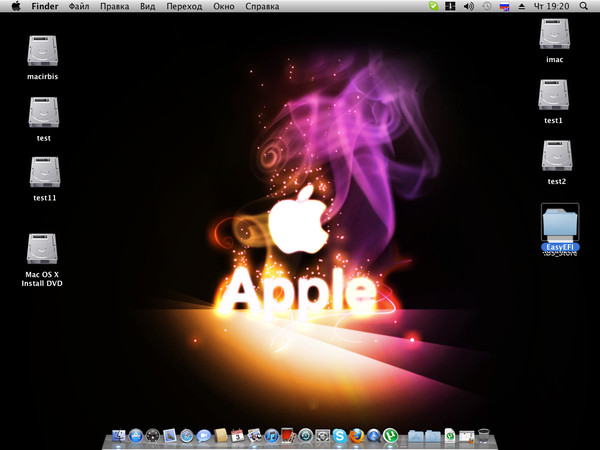Open System Preferences in the Dock
This screenshot has width=600, height=450.
tap(322, 435)
